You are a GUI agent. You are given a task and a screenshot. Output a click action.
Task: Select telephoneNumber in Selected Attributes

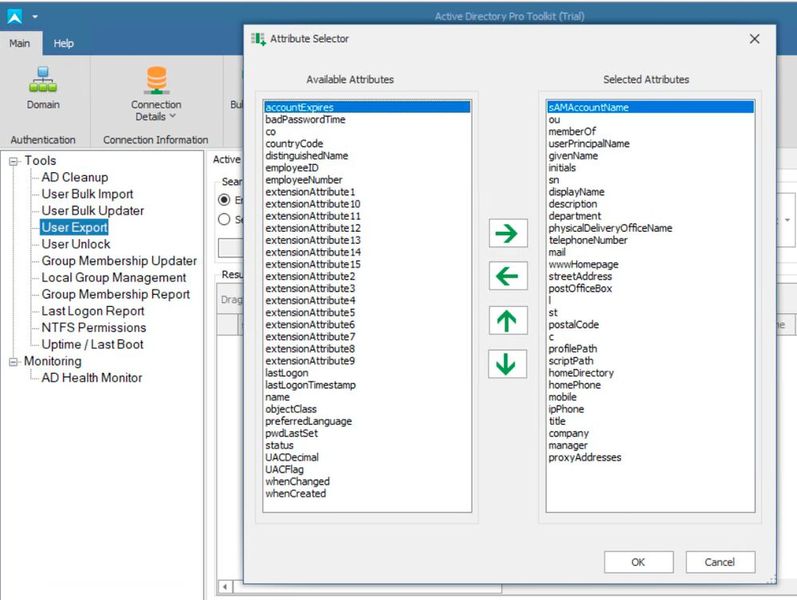click(x=588, y=240)
